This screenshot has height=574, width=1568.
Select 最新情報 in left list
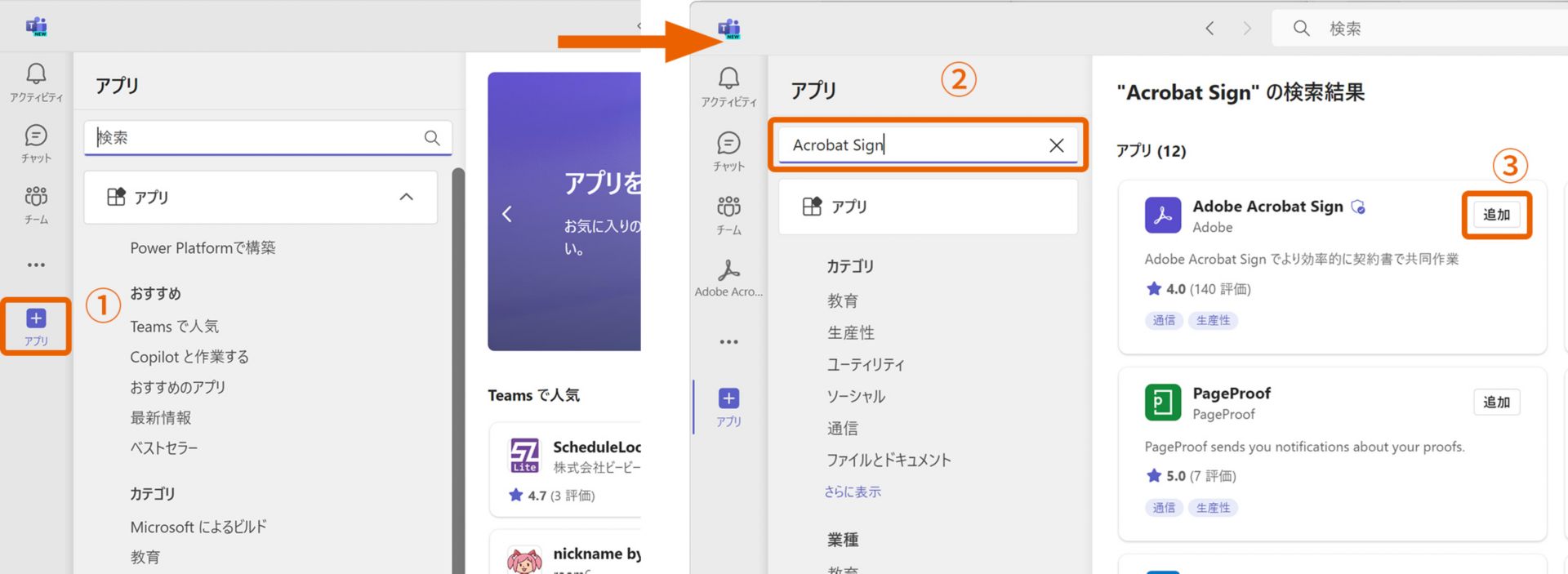point(161,418)
